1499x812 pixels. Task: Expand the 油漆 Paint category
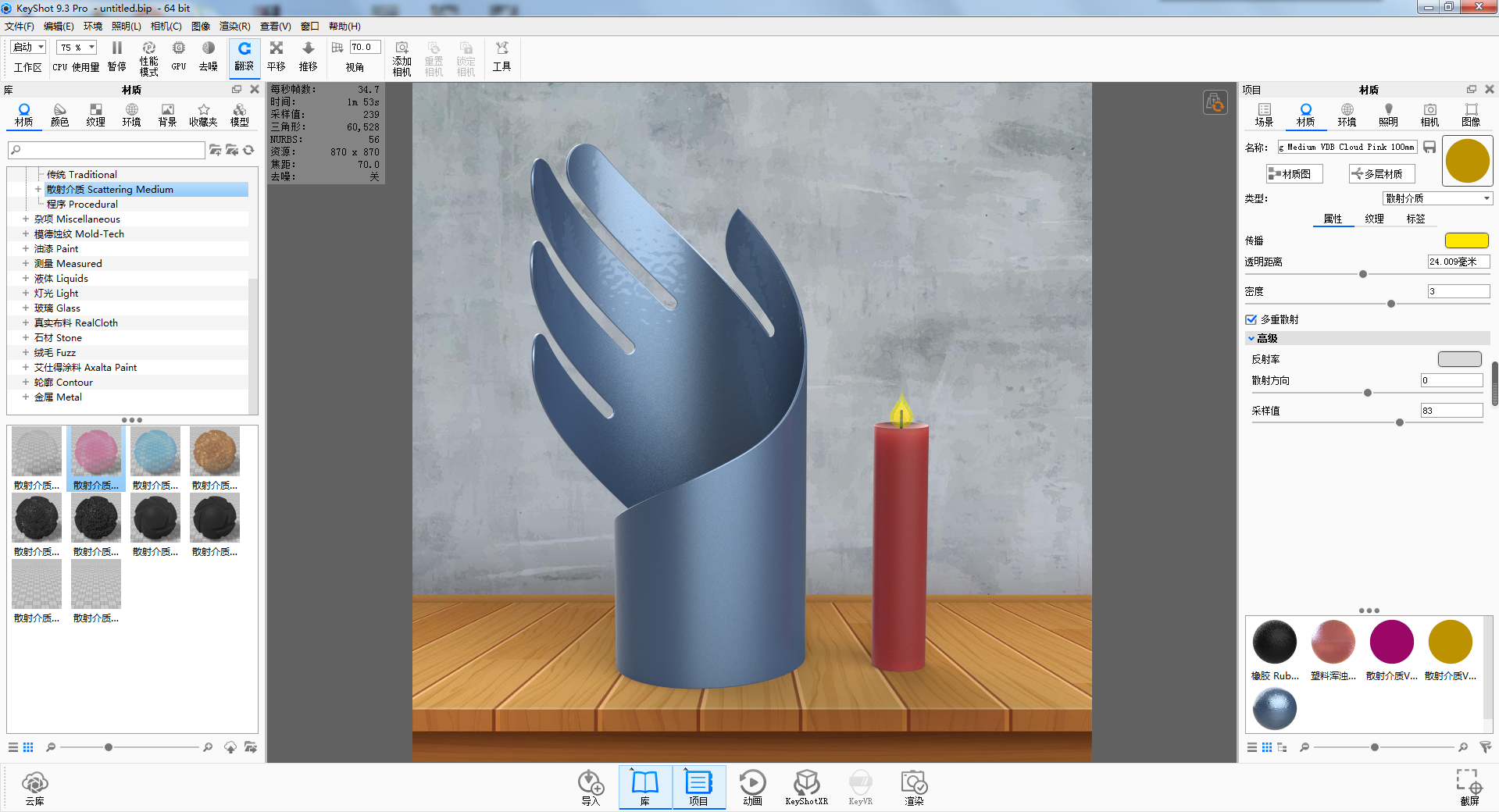tap(26, 249)
